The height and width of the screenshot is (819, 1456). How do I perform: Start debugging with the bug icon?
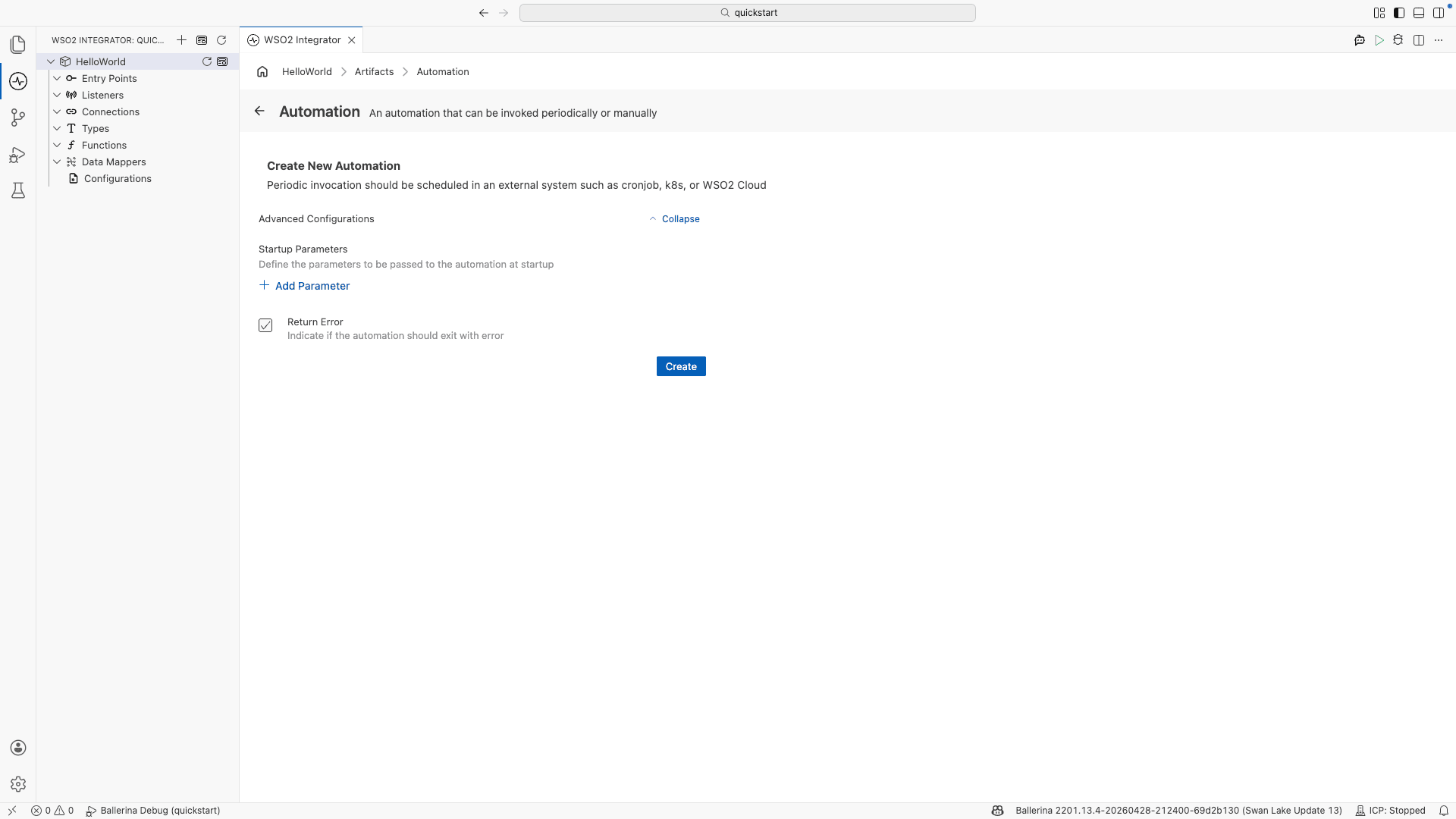coord(1398,40)
